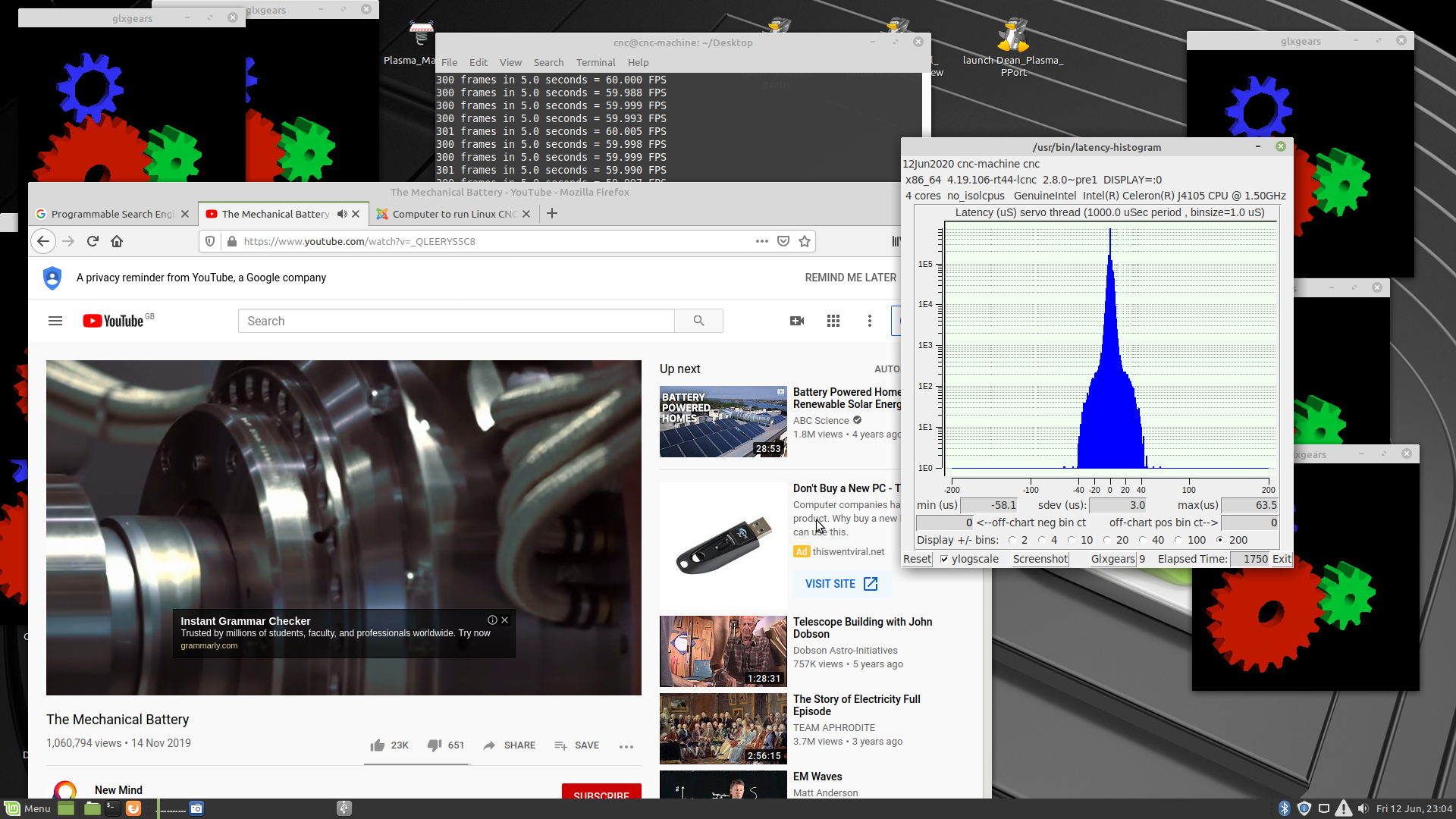Open terminal View menu
The image size is (1456, 819).
pyautogui.click(x=510, y=62)
